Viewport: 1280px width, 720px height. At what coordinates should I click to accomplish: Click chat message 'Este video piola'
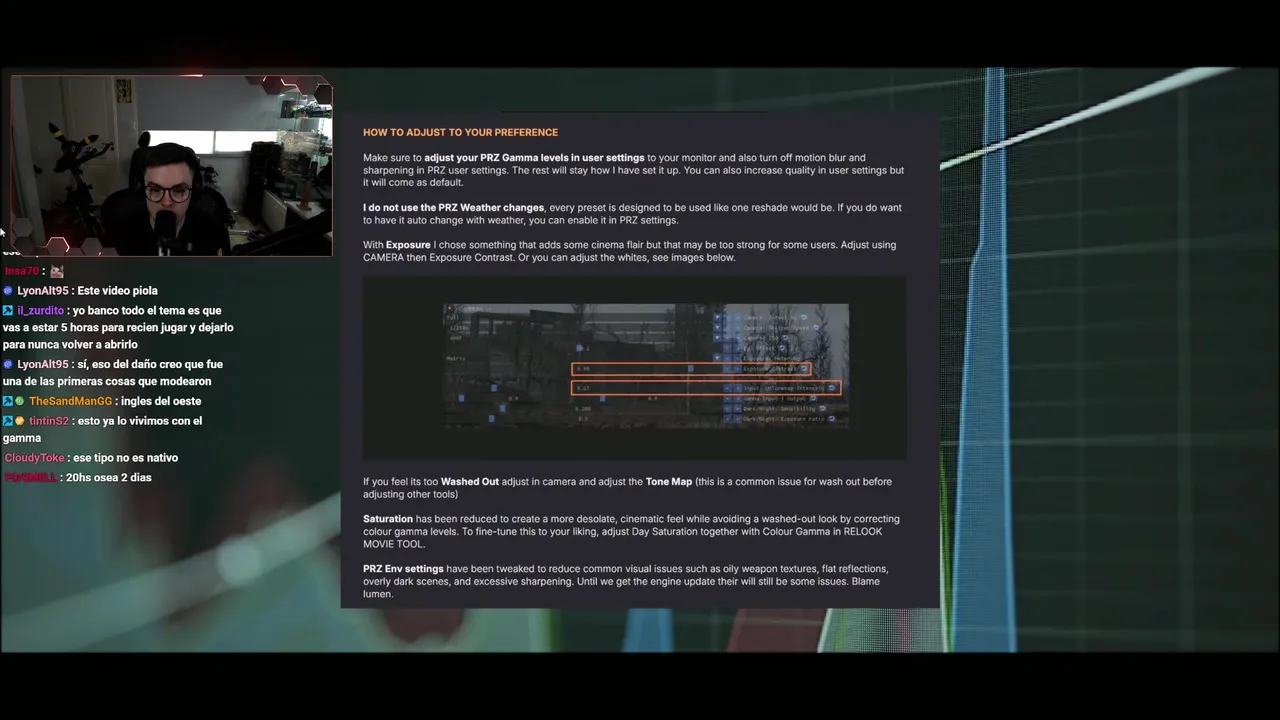coord(118,291)
